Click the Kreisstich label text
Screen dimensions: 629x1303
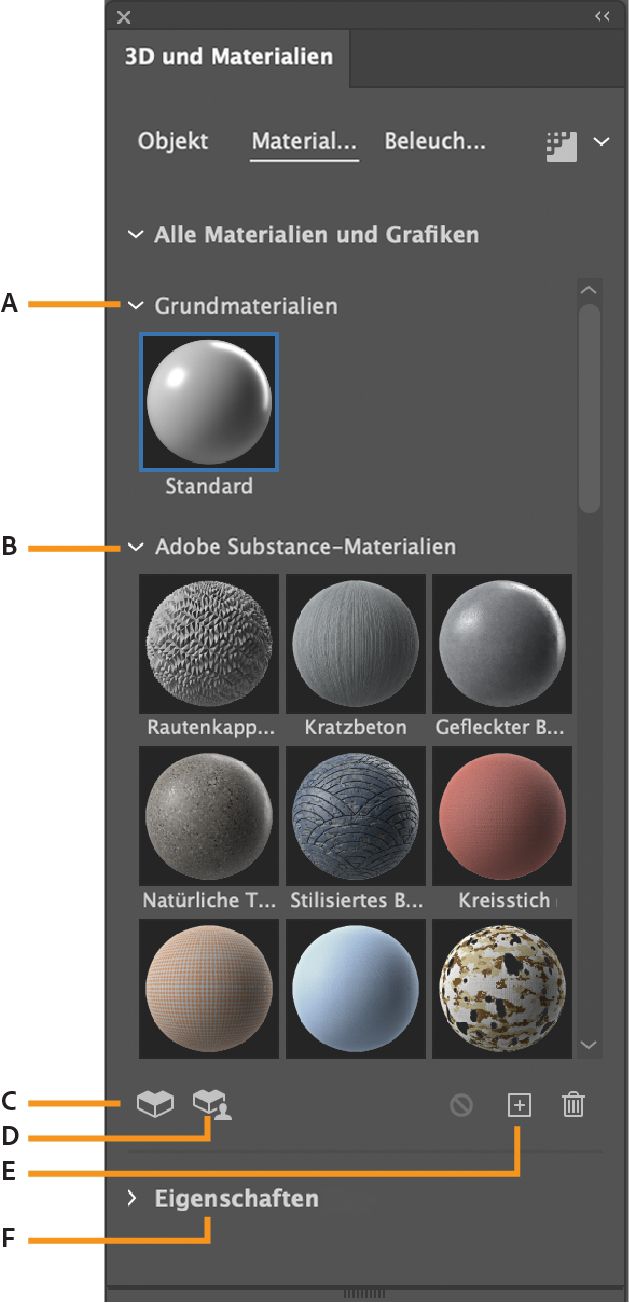pyautogui.click(x=505, y=901)
